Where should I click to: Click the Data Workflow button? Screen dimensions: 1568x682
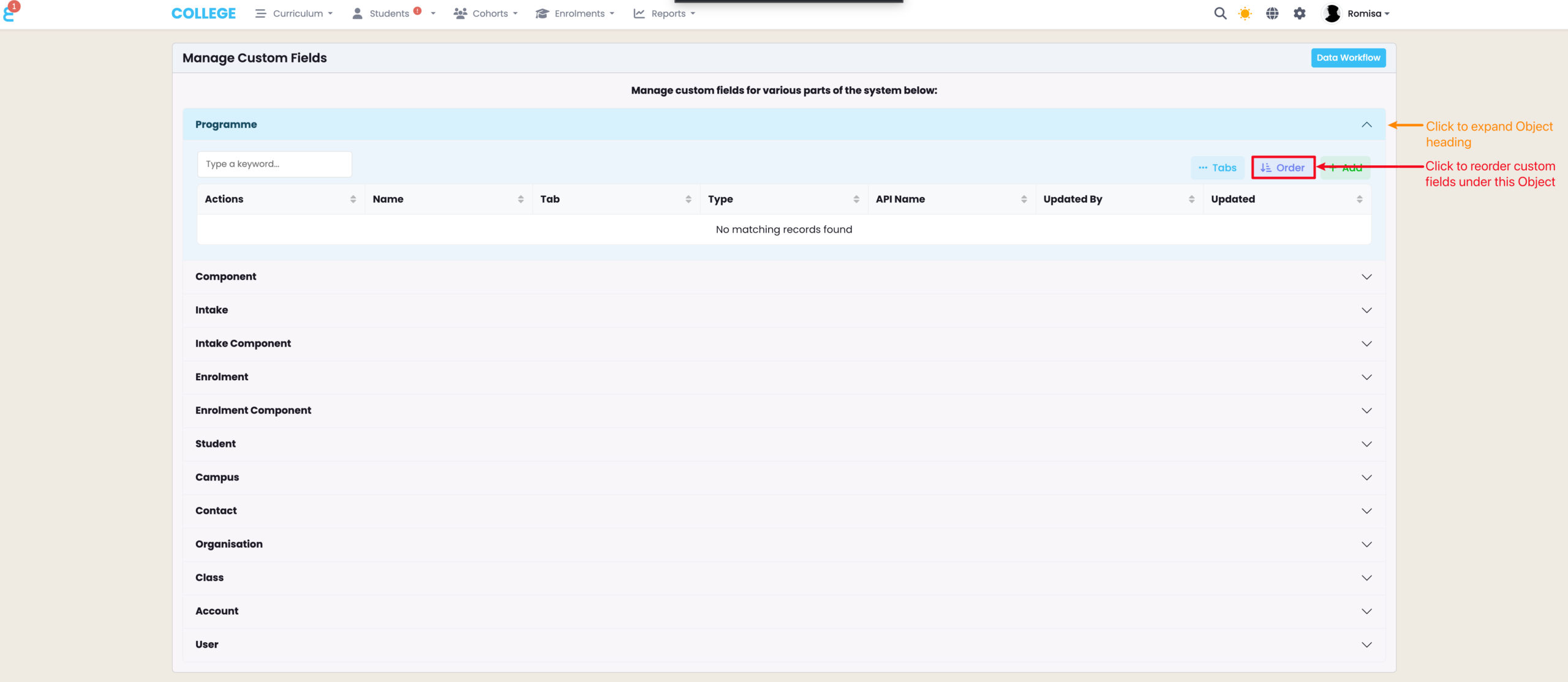[1347, 58]
